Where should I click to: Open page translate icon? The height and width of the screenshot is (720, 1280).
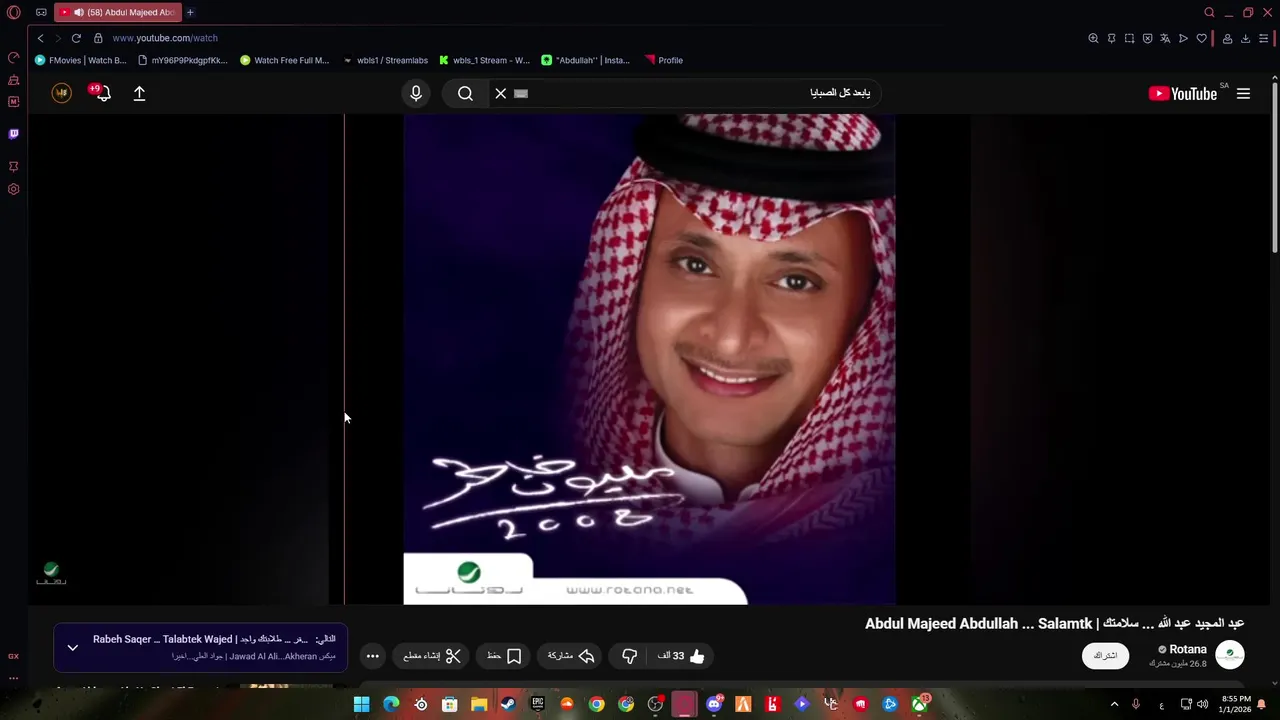pyautogui.click(x=1165, y=38)
